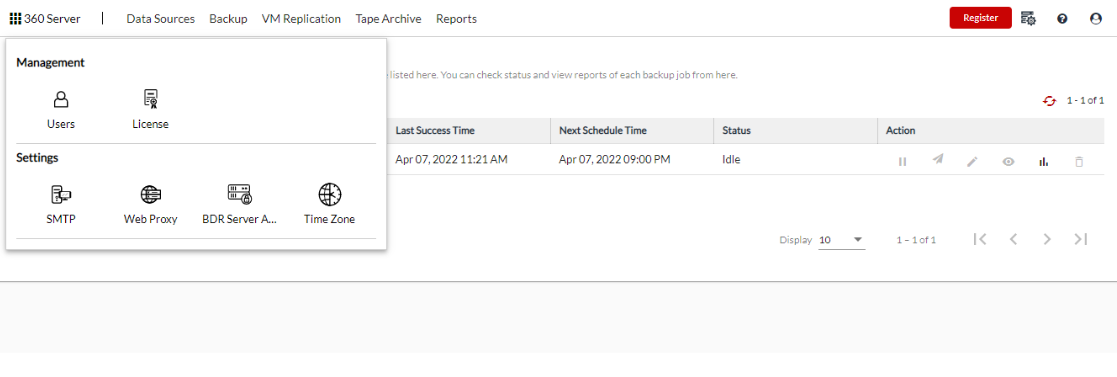View job details with the eye icon
1117x377 pixels.
(1008, 162)
